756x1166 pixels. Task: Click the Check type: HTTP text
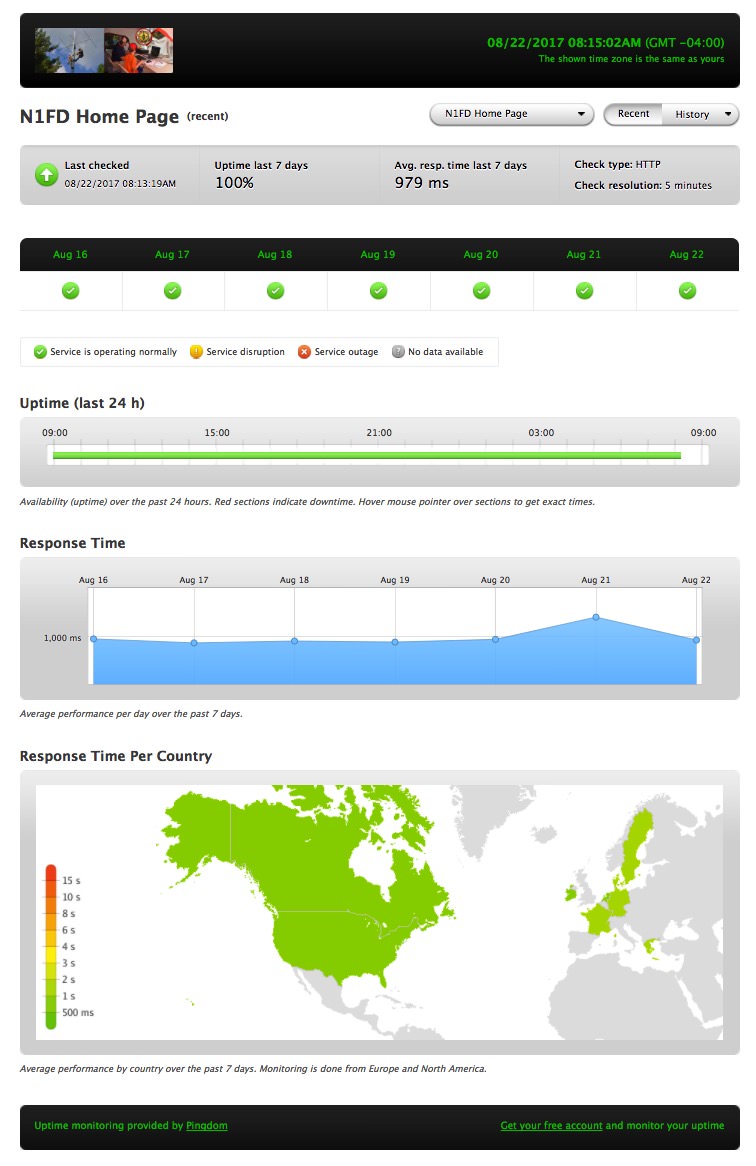pyautogui.click(x=617, y=164)
